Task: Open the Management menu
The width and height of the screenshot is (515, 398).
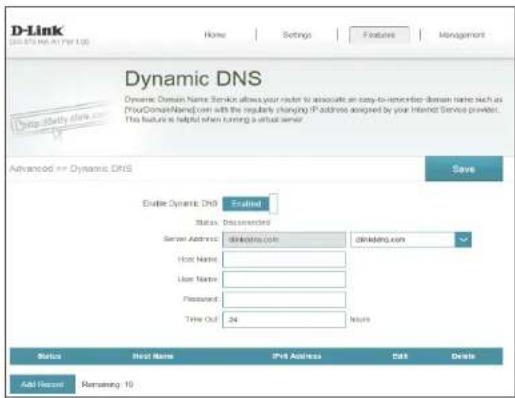Action: [x=462, y=35]
